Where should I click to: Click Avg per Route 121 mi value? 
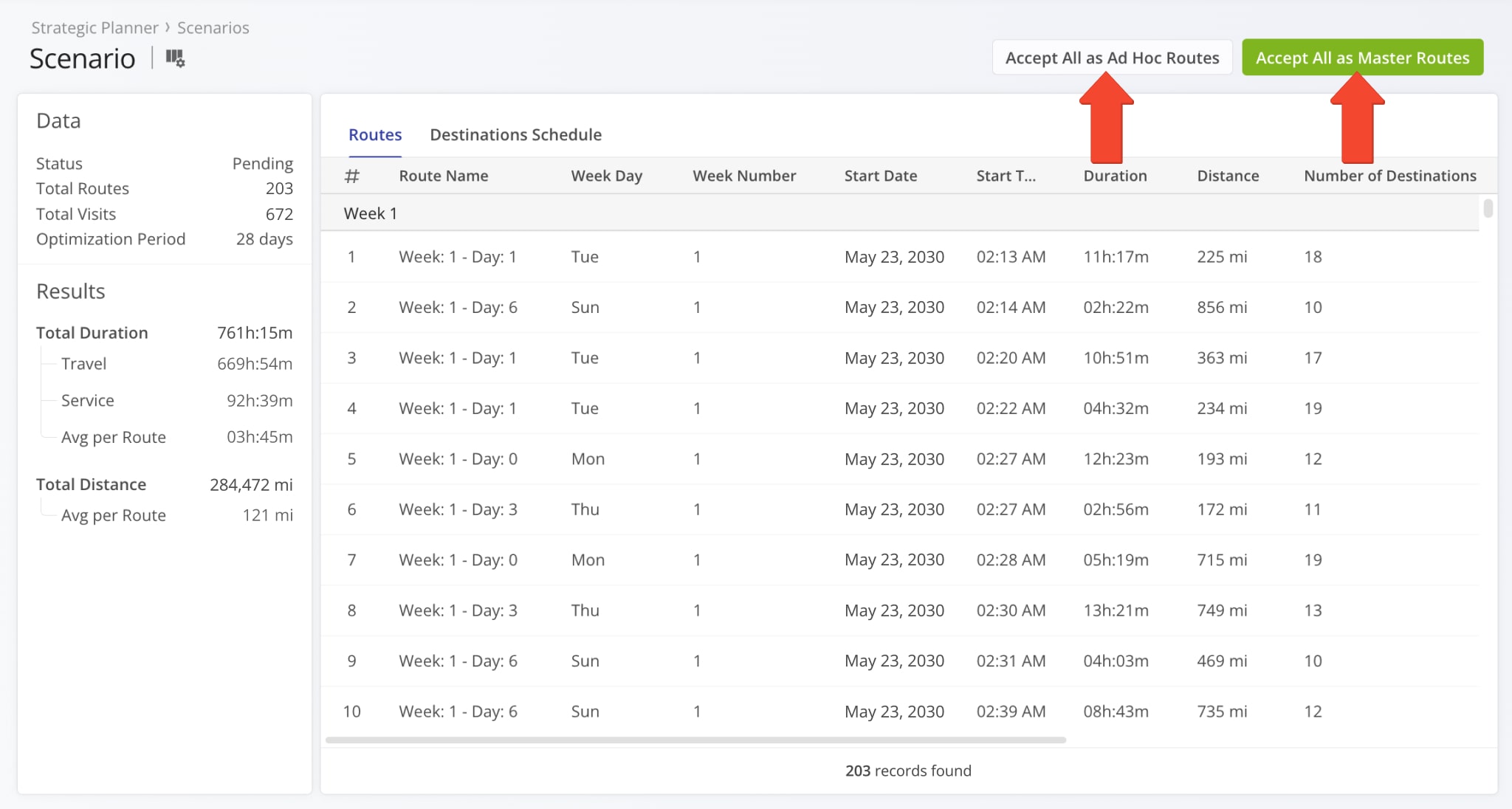click(x=267, y=515)
